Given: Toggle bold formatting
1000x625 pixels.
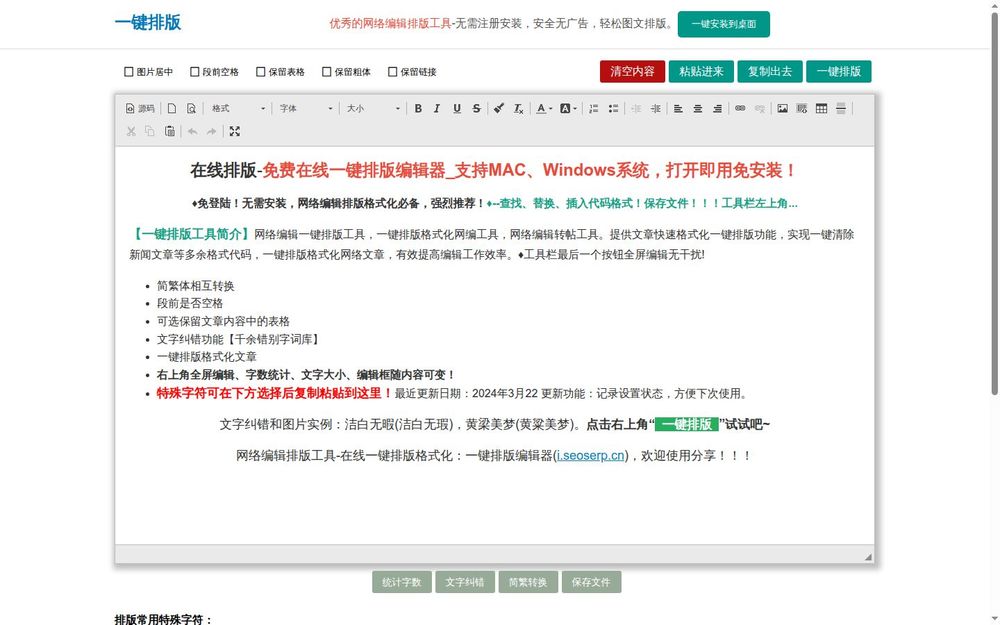Looking at the screenshot, I should coord(419,108).
